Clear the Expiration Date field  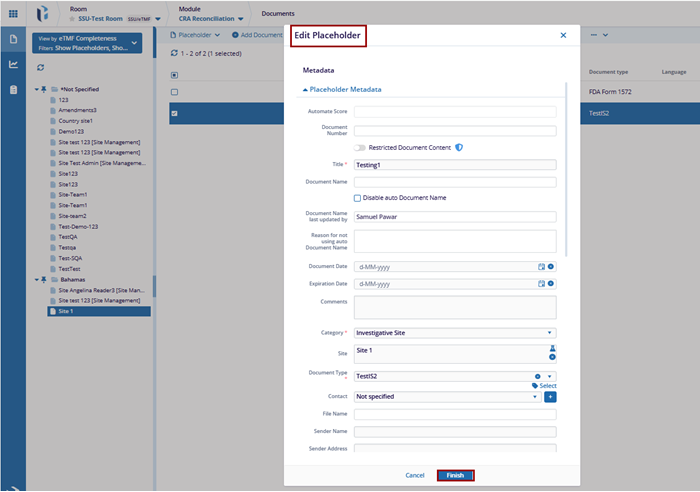(x=551, y=284)
